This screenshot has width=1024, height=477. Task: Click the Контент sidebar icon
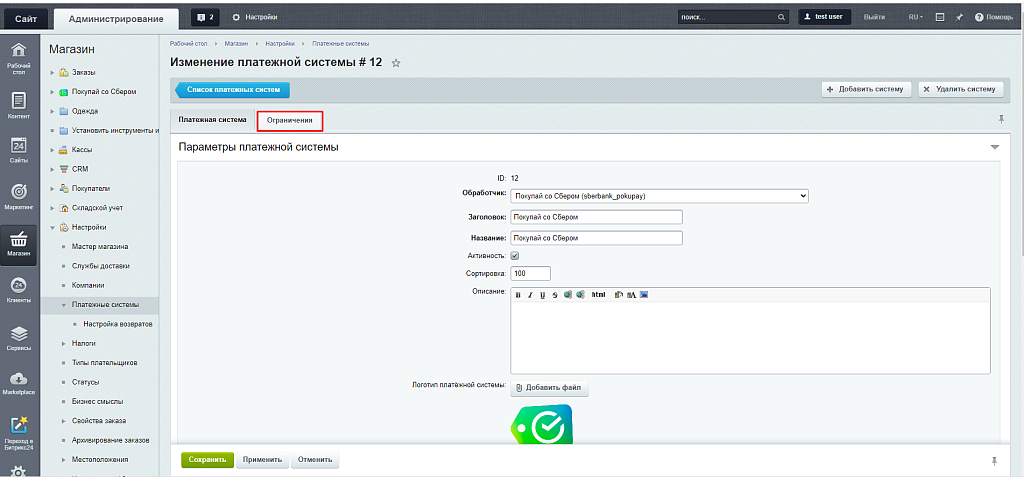(18, 105)
